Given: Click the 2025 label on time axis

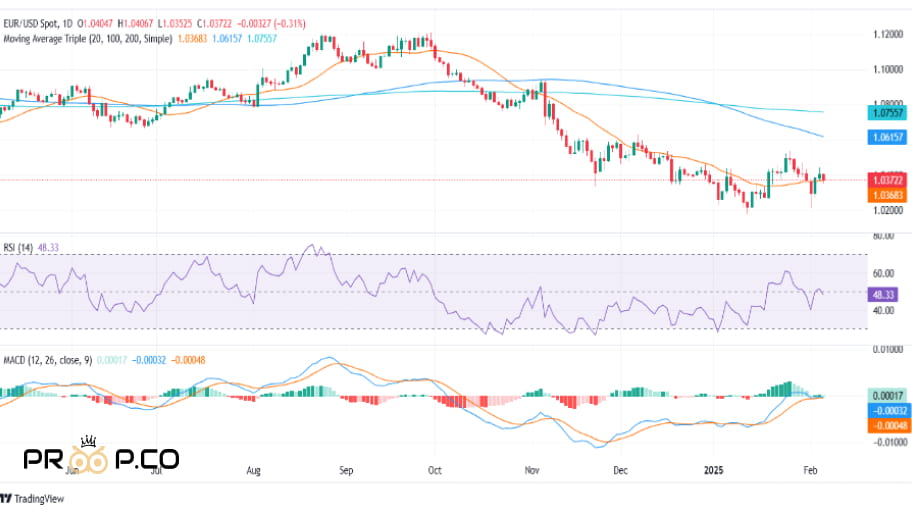Looking at the screenshot, I should (714, 470).
